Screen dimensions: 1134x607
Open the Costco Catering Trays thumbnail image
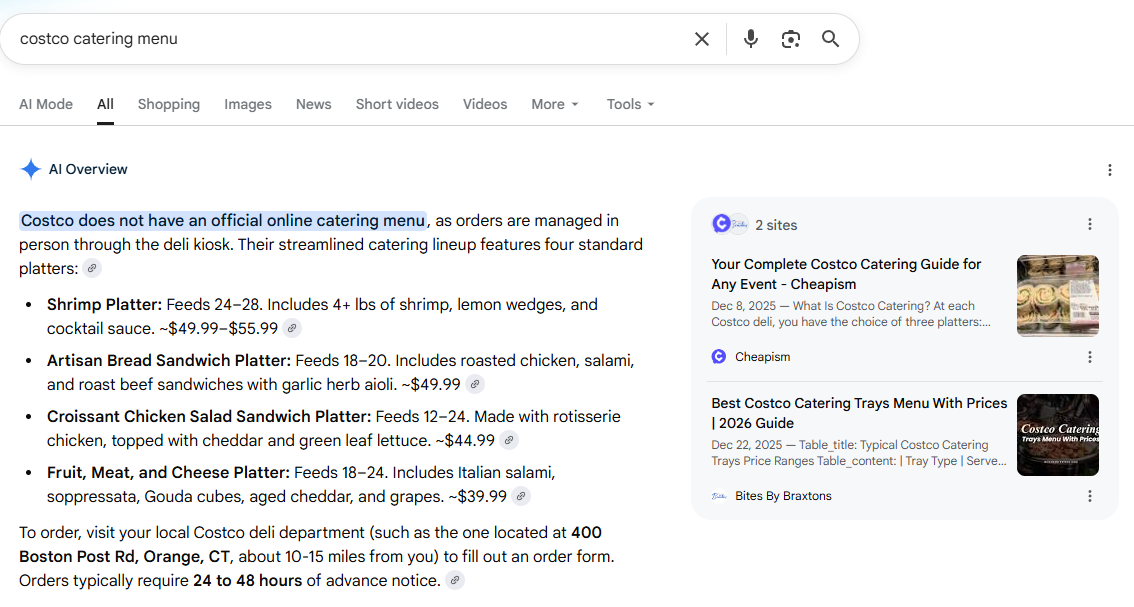[x=1057, y=435]
